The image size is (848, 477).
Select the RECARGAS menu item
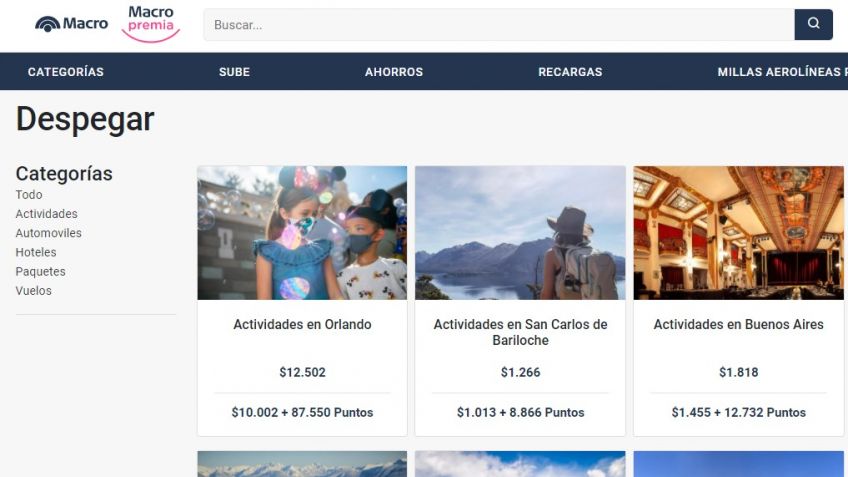pos(570,72)
